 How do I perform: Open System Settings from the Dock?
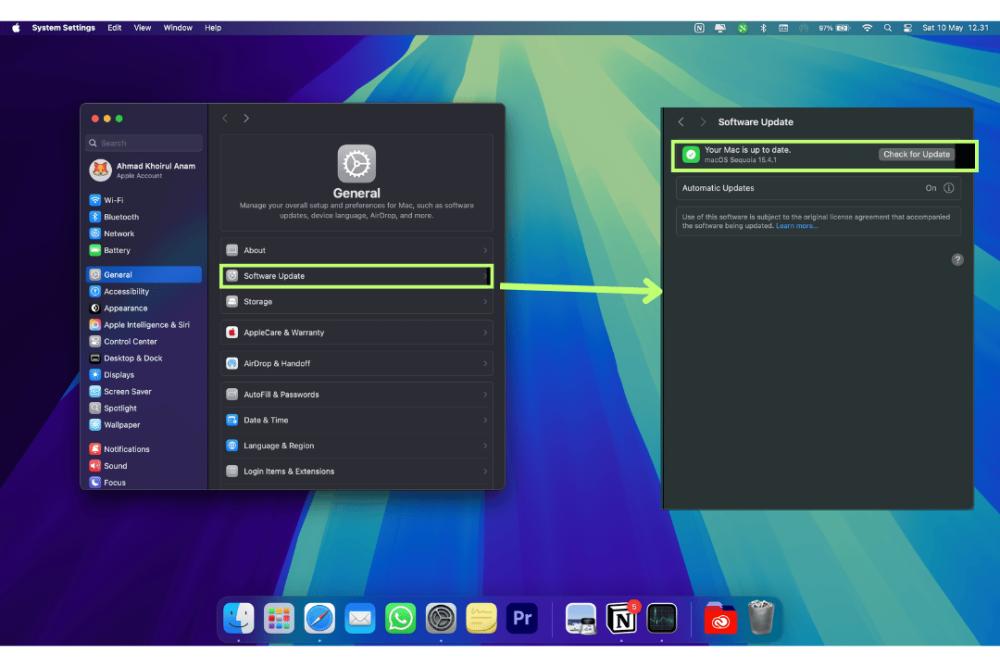tap(441, 618)
